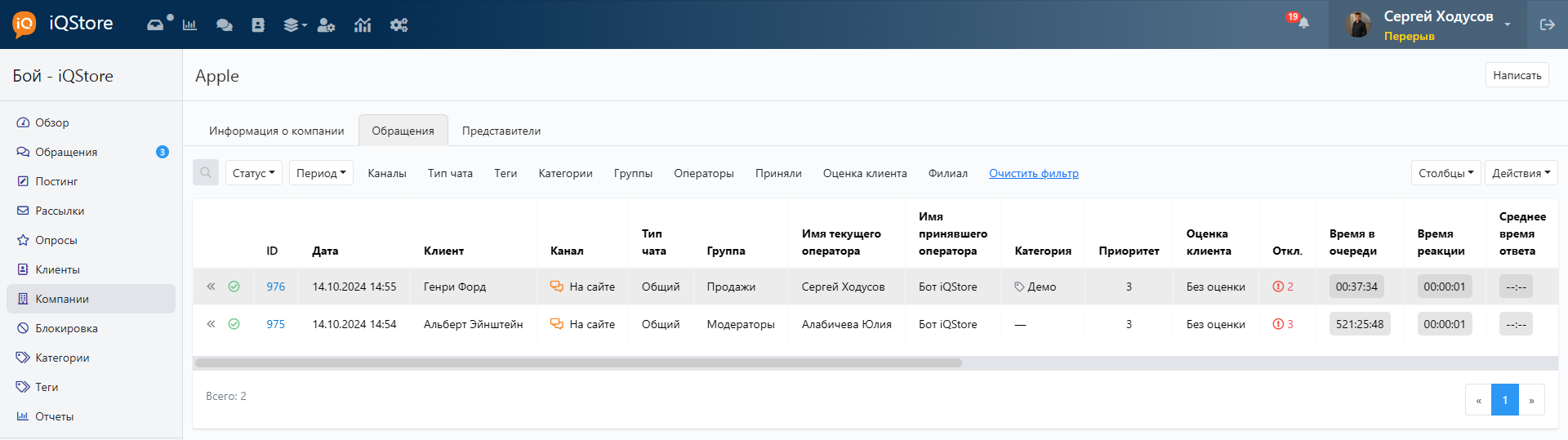1568x440 pixels.
Task: Open the Операторы filter
Action: pyautogui.click(x=704, y=173)
